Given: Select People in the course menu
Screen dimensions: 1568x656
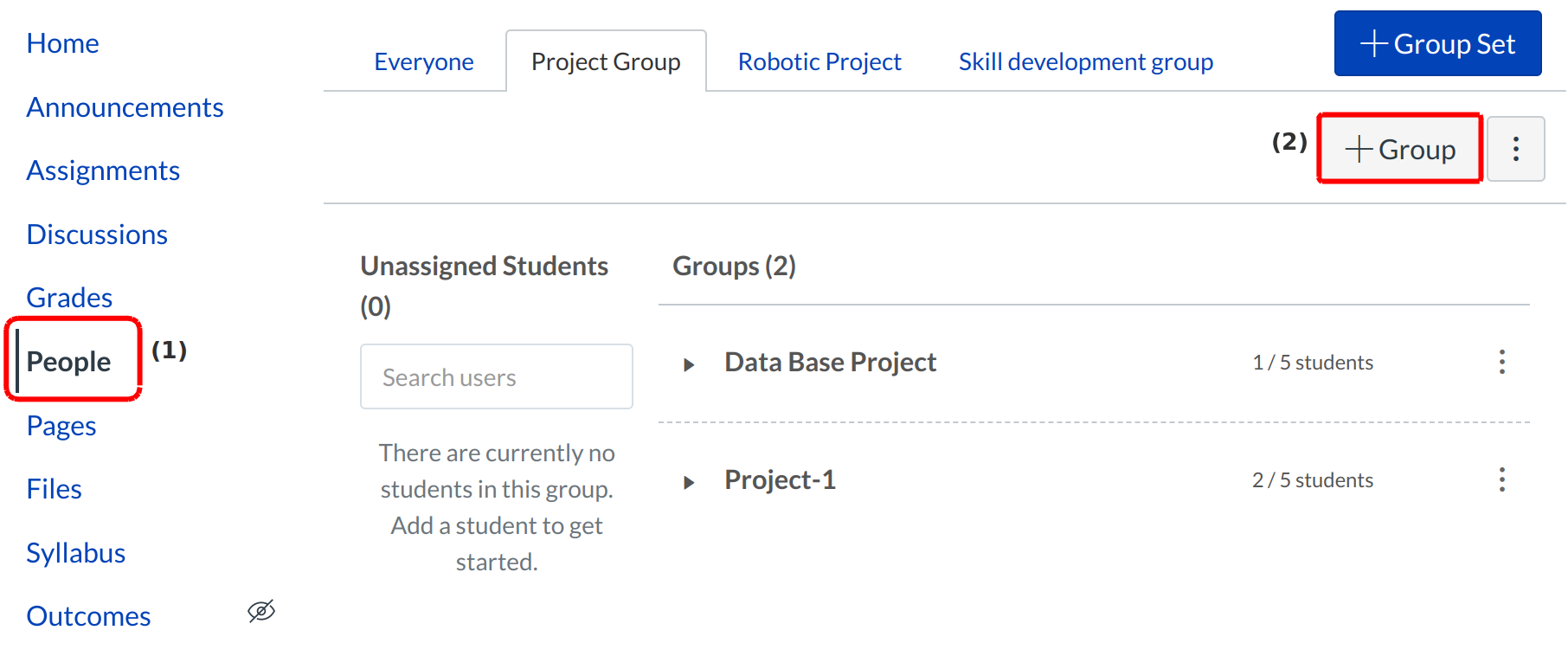Looking at the screenshot, I should 68,362.
